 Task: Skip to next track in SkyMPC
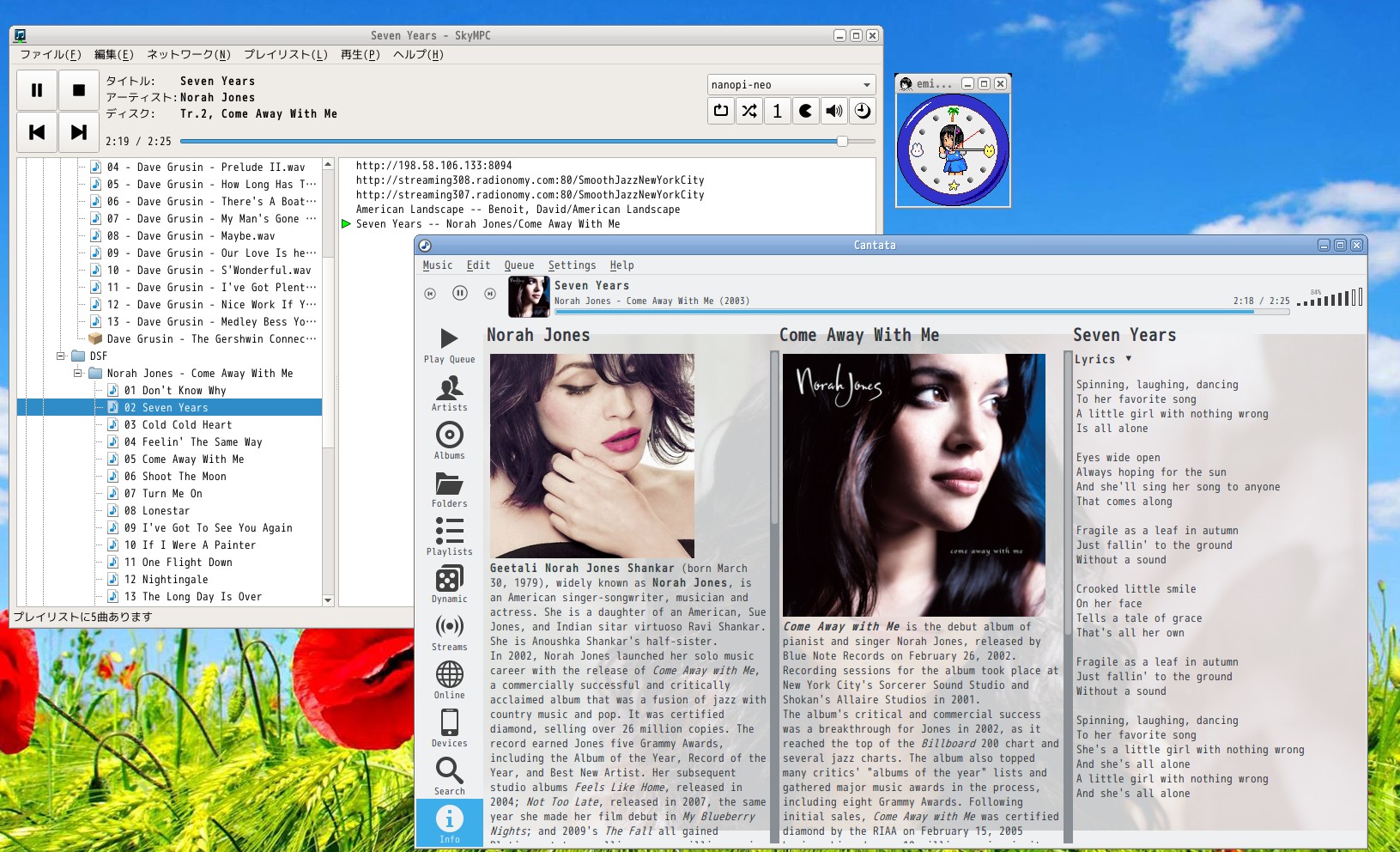pos(79,132)
